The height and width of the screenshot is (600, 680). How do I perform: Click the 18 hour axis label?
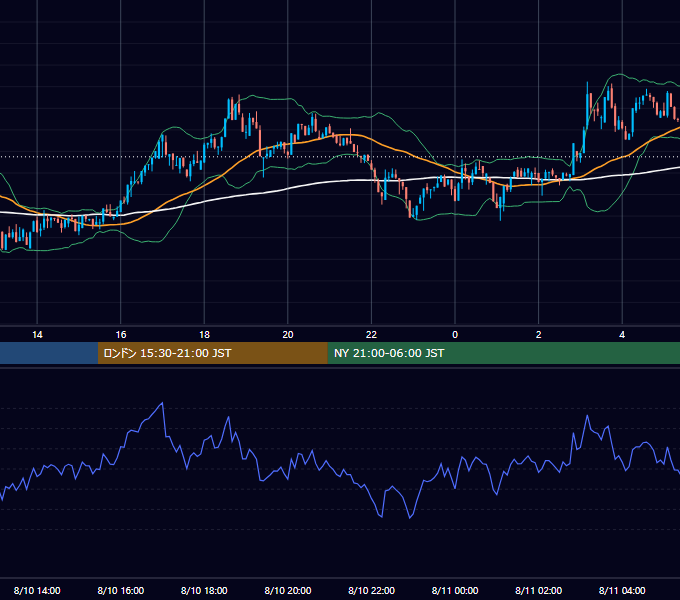(x=204, y=335)
